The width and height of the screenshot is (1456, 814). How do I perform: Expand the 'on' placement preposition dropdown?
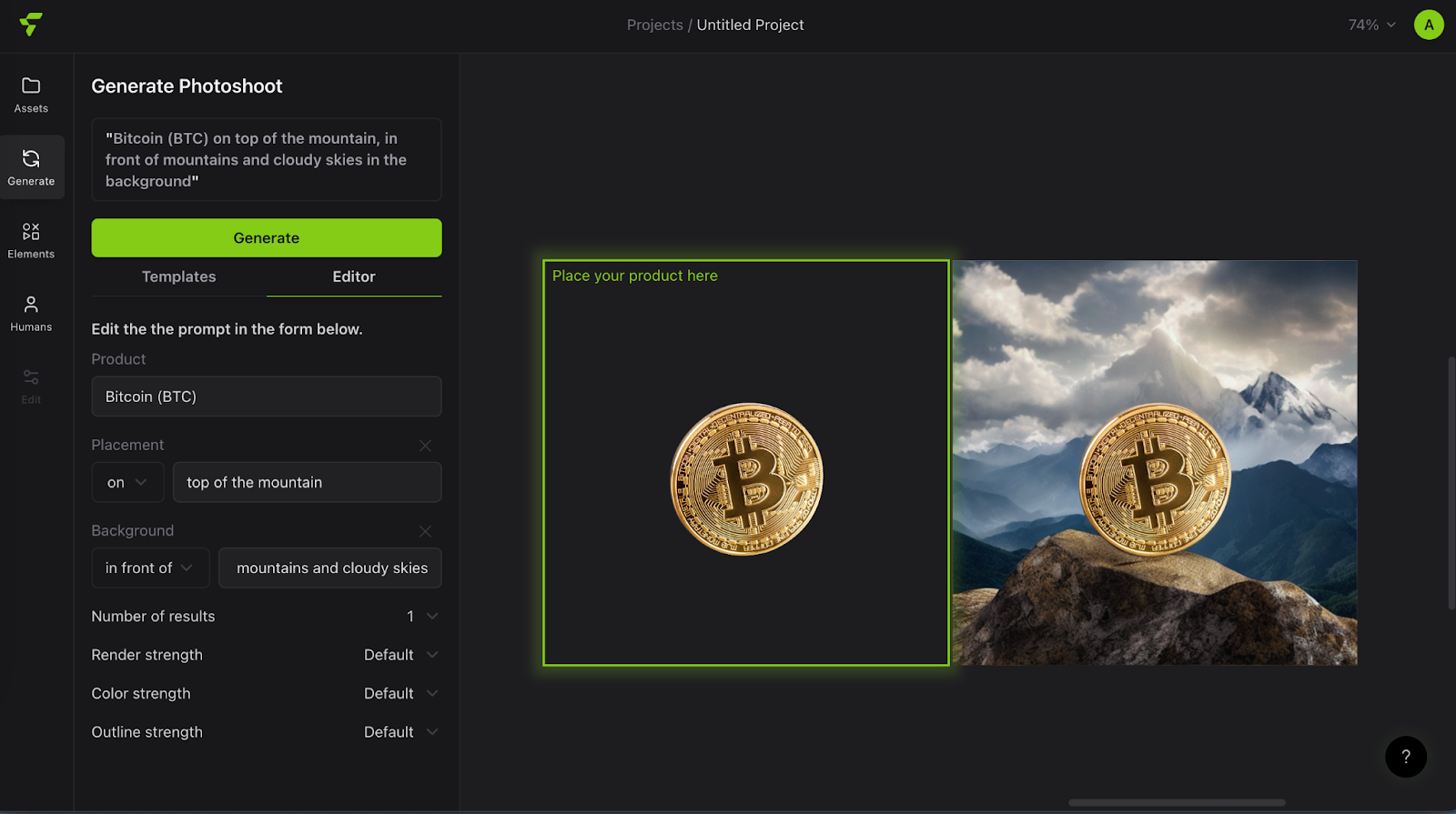(x=127, y=483)
